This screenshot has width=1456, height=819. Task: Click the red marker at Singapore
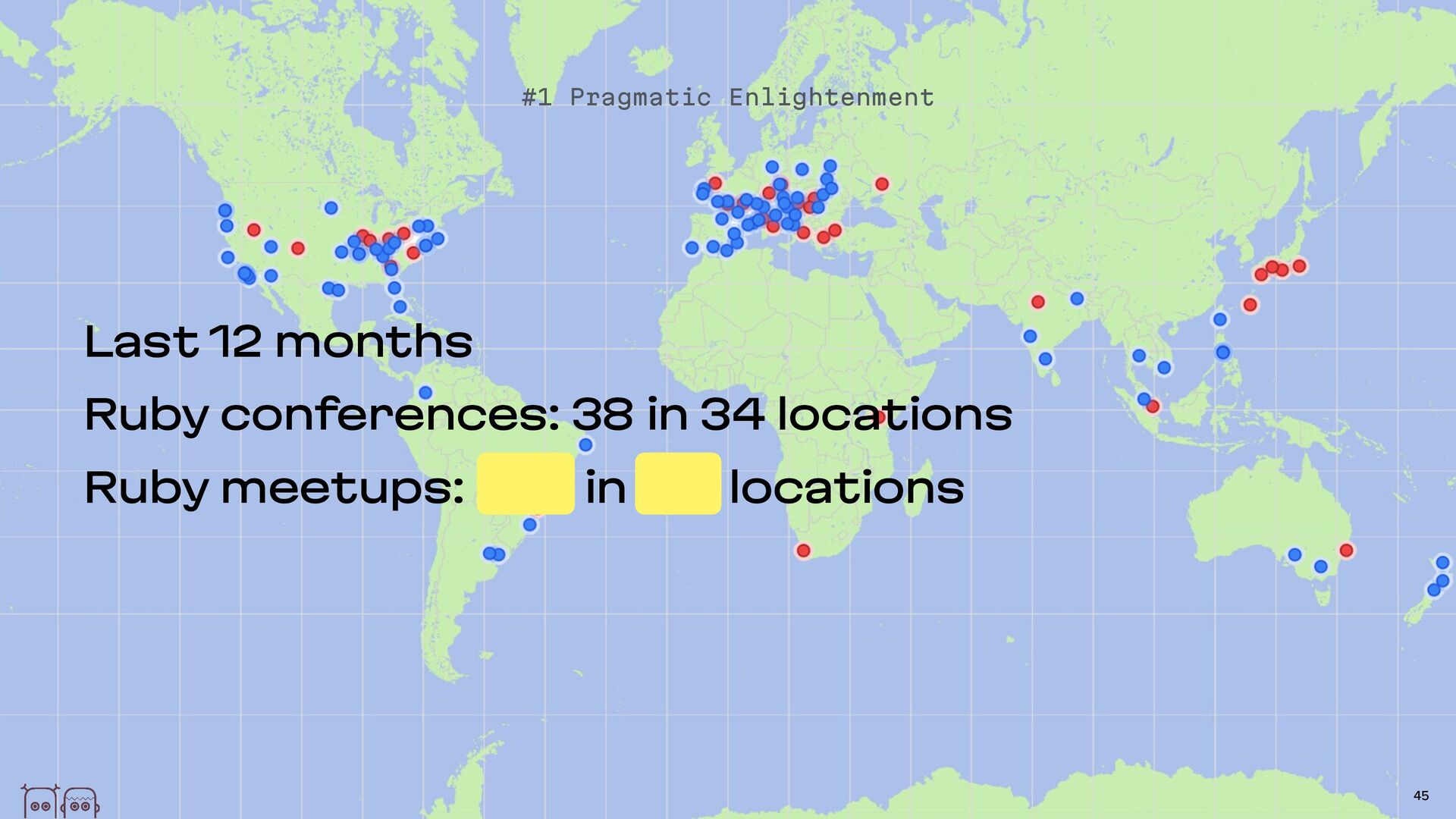tap(1153, 406)
